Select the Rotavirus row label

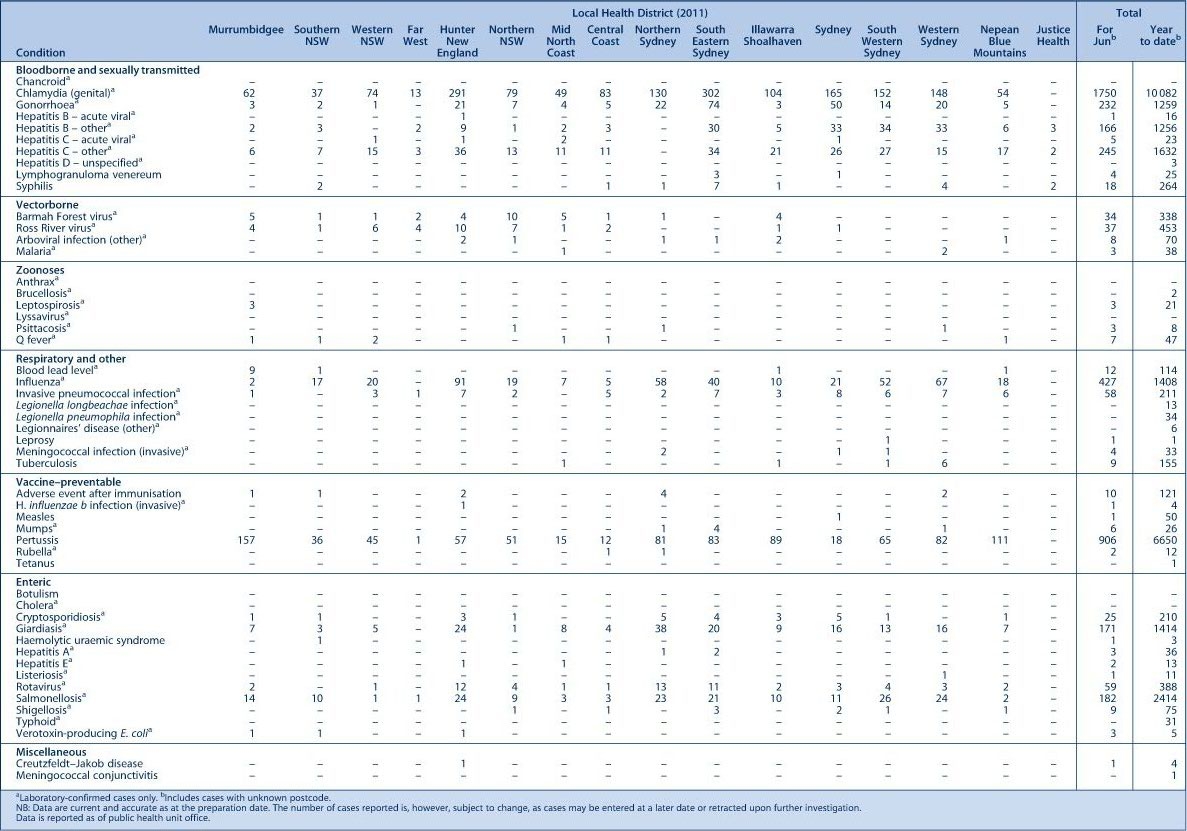point(40,686)
